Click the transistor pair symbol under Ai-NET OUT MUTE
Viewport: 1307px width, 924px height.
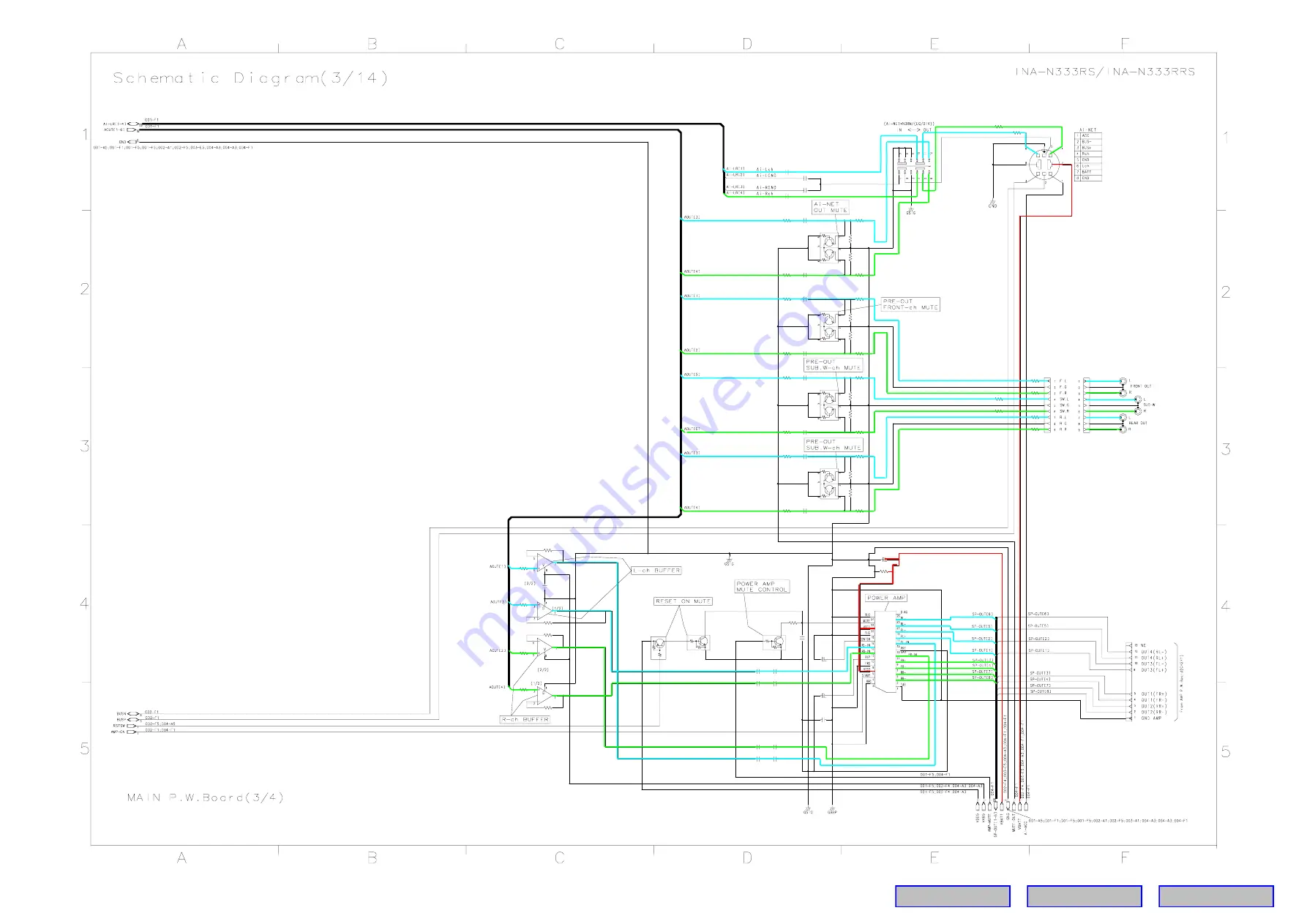point(828,247)
